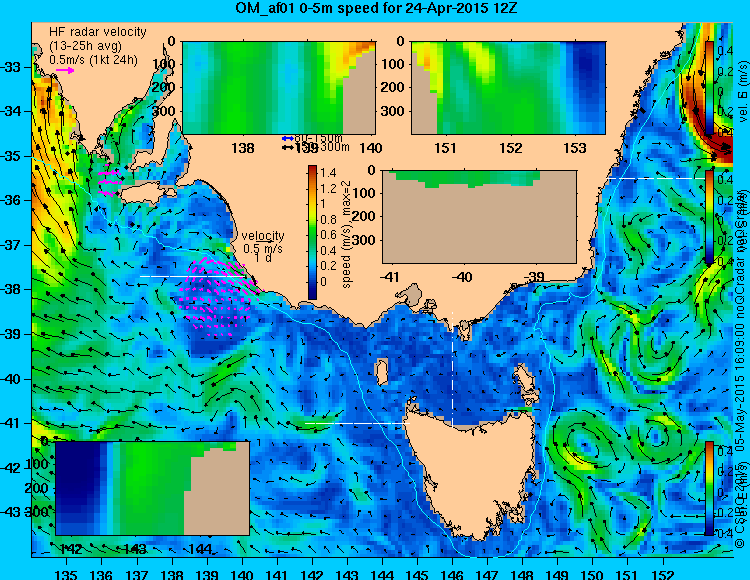Click the bottom-right velocity color bar
The height and width of the screenshot is (580, 750).
[x=709, y=488]
